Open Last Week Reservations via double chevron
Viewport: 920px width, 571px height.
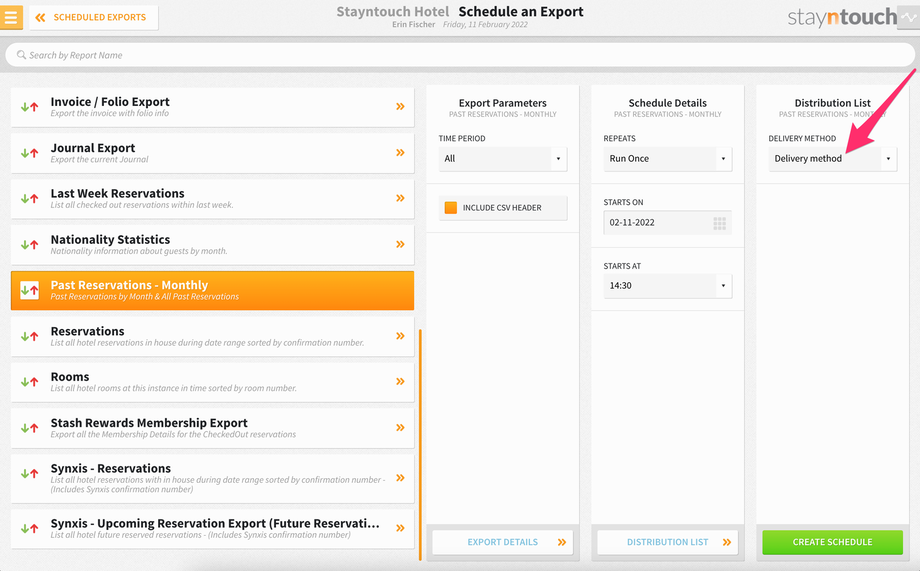point(400,198)
